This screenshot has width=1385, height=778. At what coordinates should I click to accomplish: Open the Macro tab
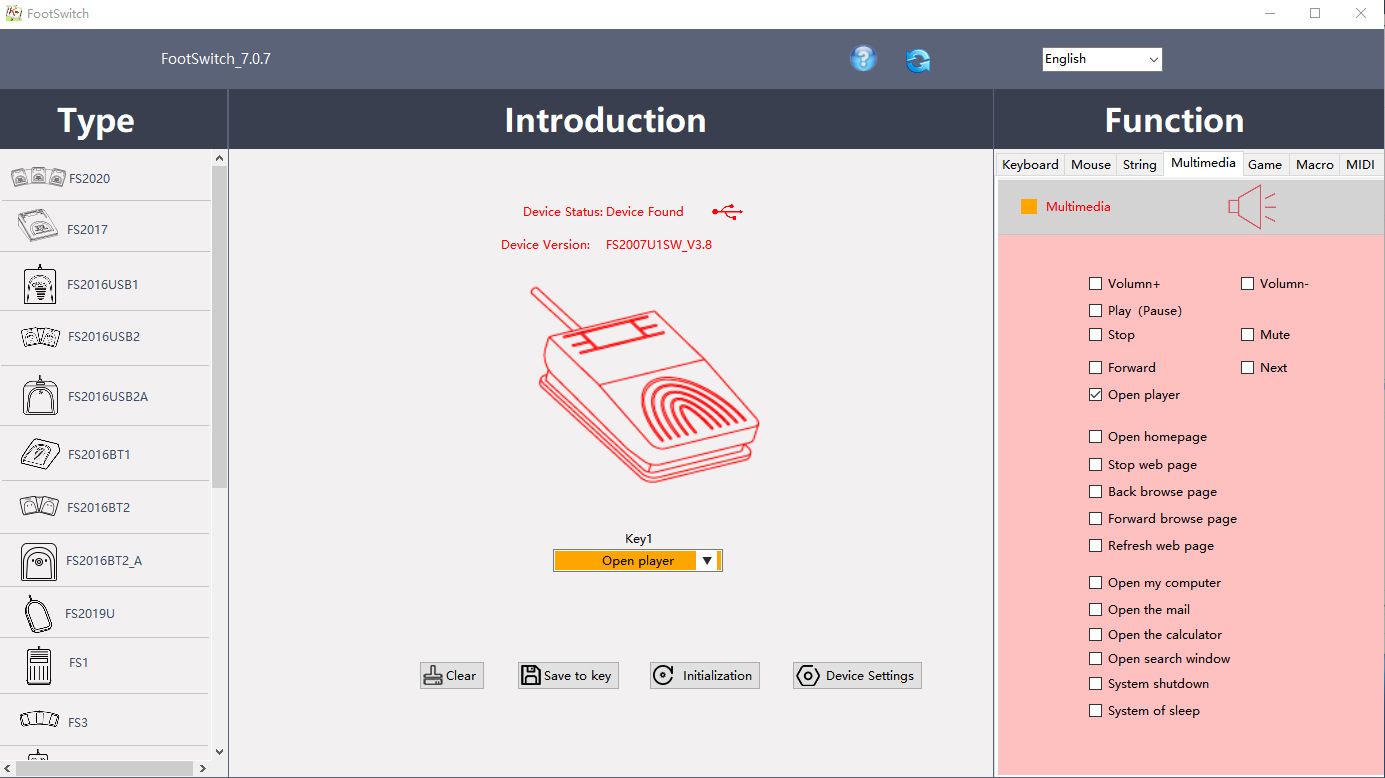pos(1314,165)
